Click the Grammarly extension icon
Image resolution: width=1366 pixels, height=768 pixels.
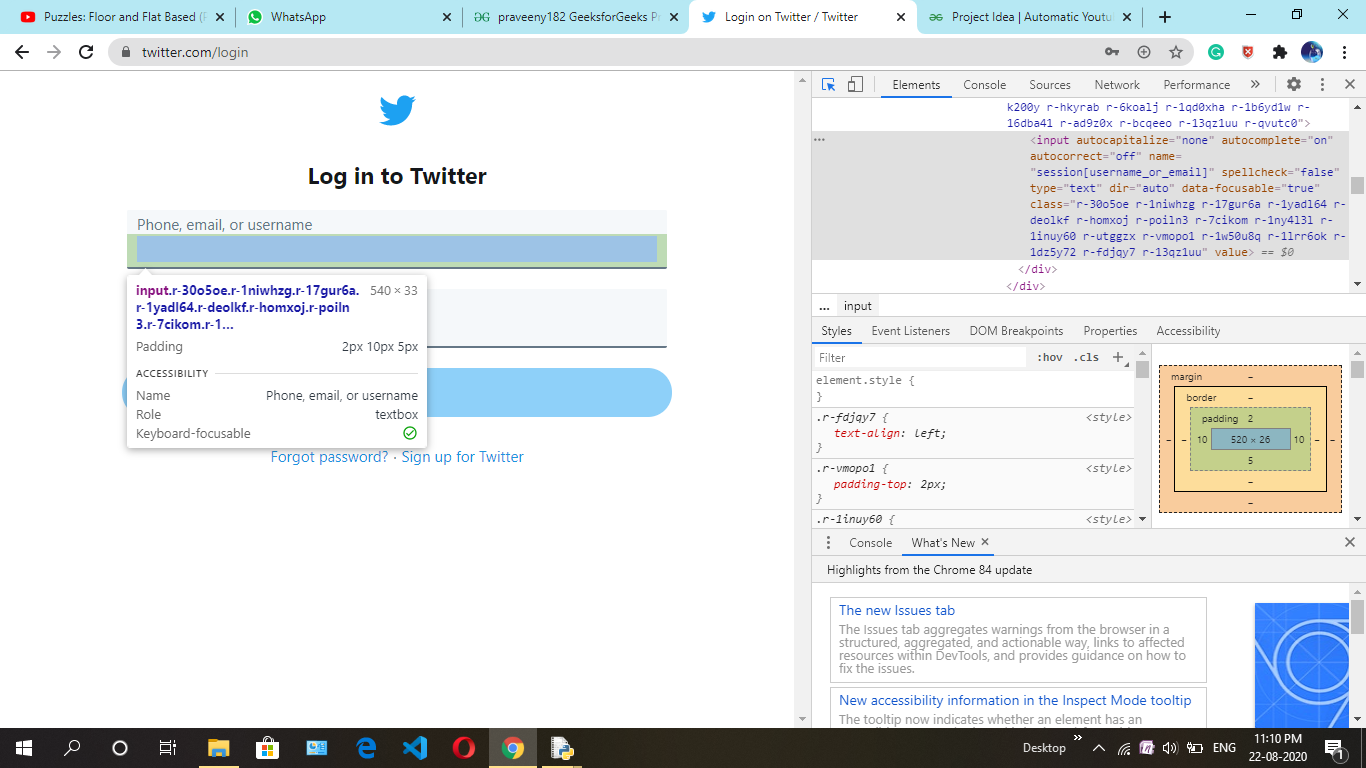(x=1216, y=52)
